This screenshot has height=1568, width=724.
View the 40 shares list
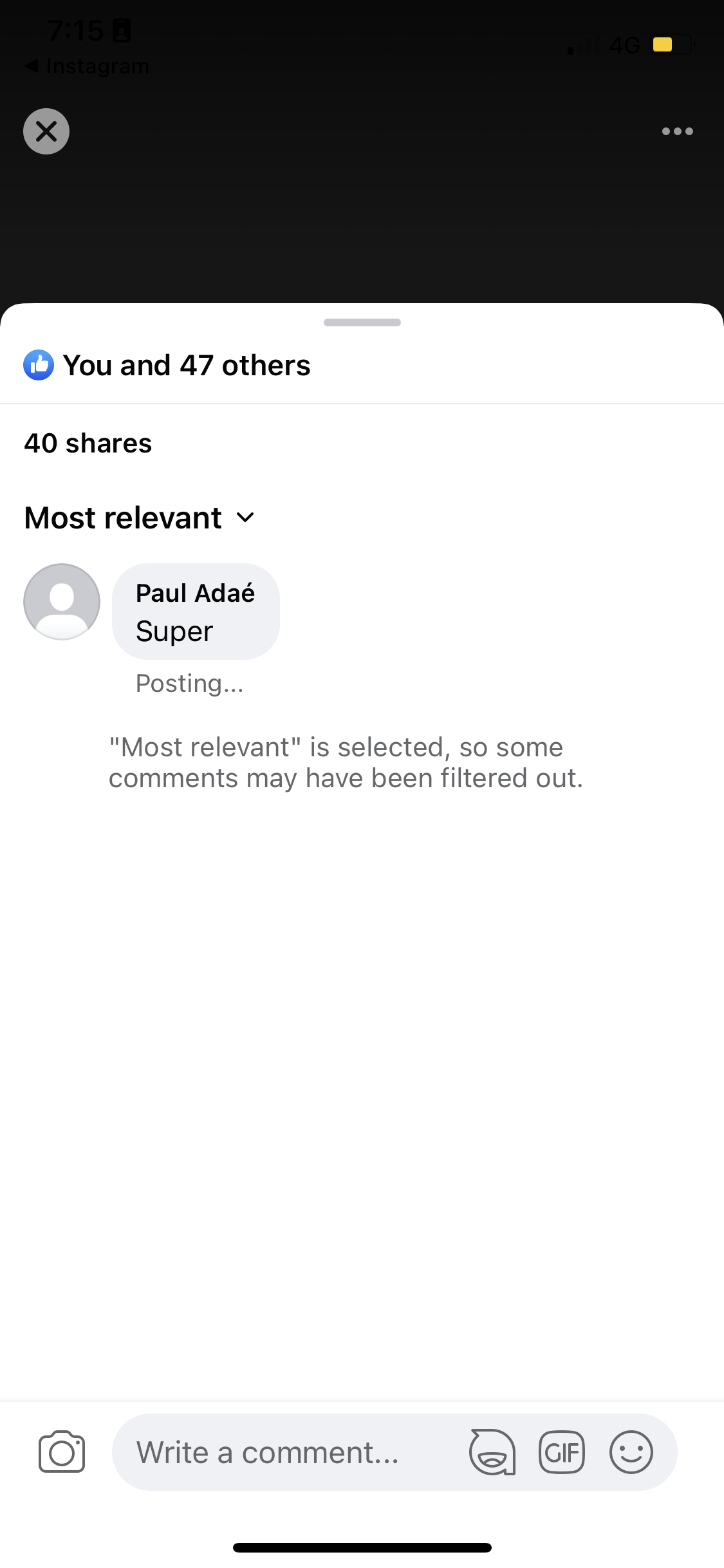pos(88,443)
